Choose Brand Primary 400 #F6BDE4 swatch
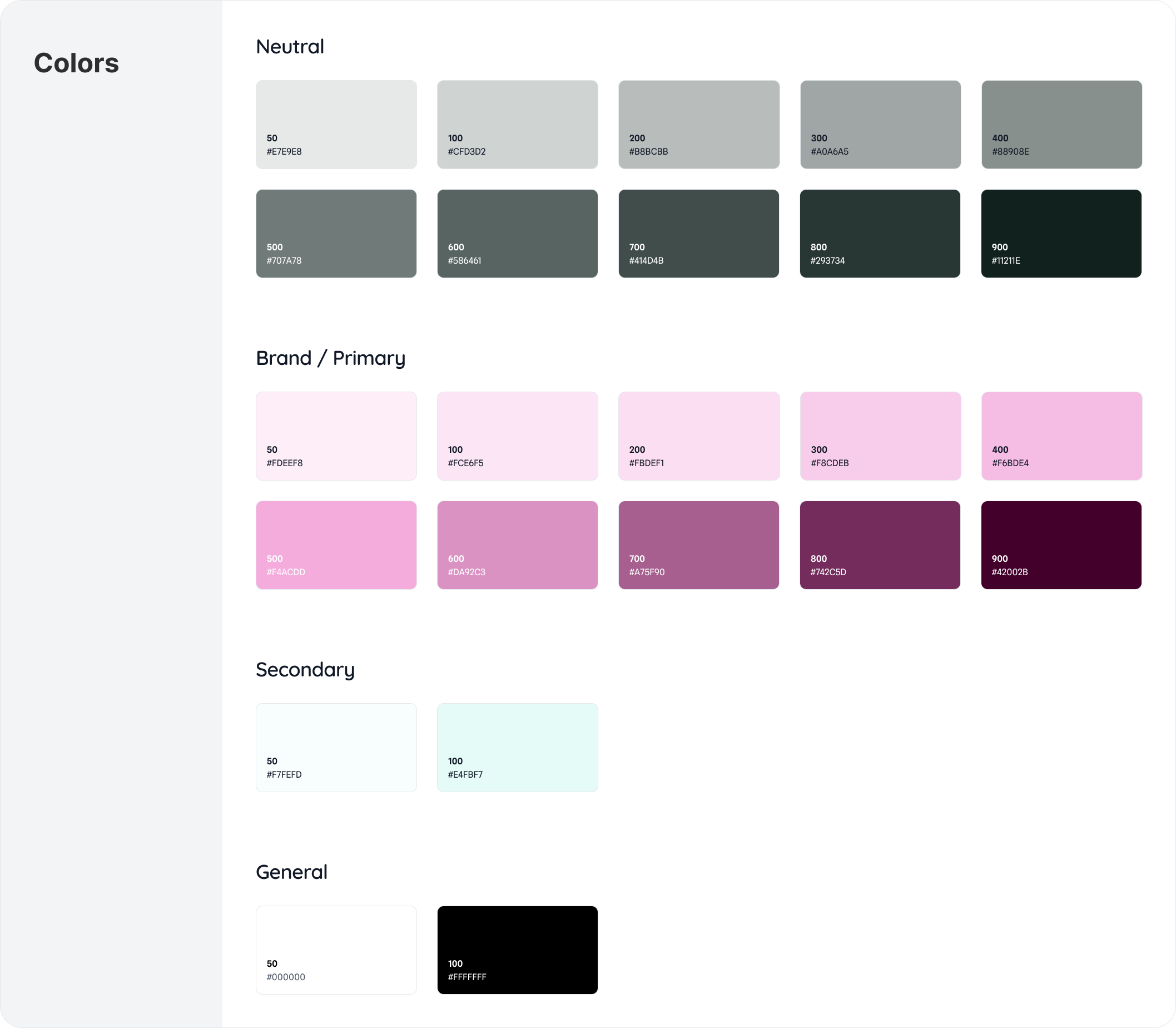Screen dimensions: 1176x1028 coord(1061,436)
